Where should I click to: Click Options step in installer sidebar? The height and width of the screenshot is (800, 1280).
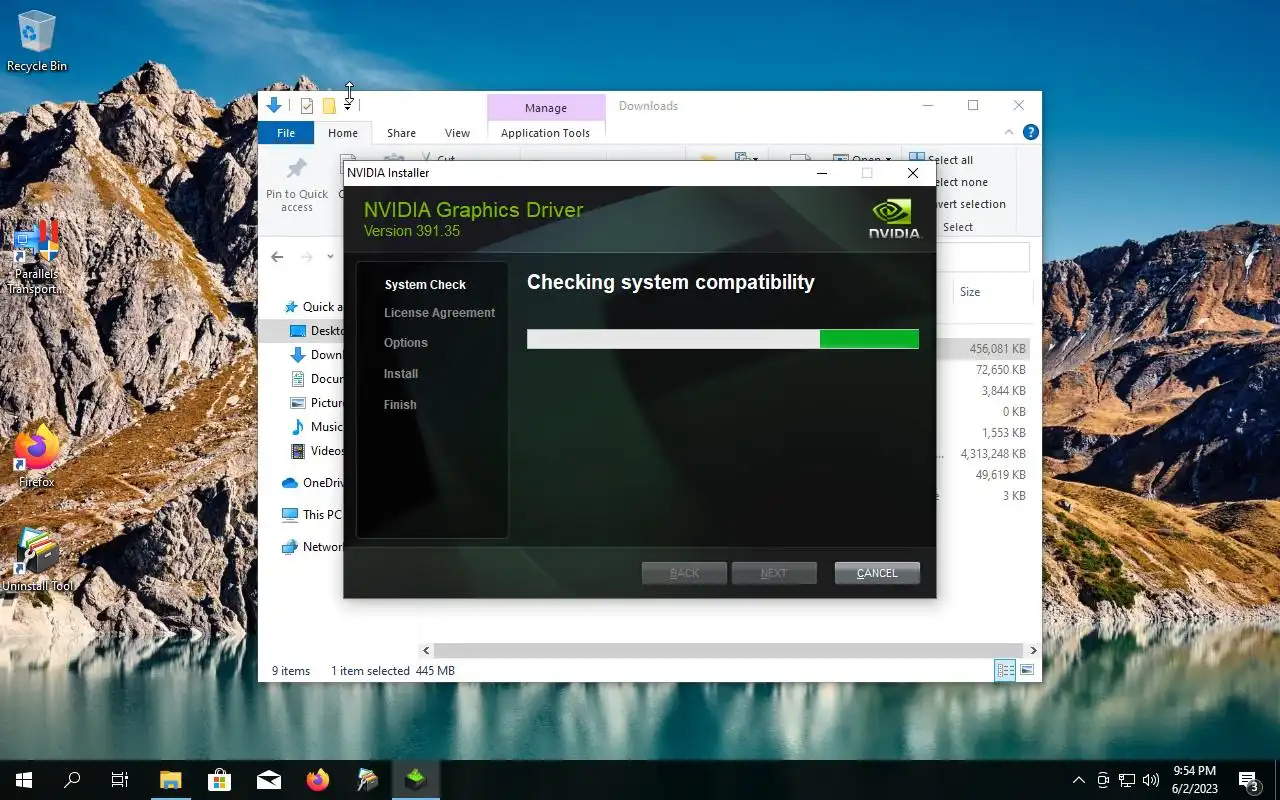tap(406, 343)
